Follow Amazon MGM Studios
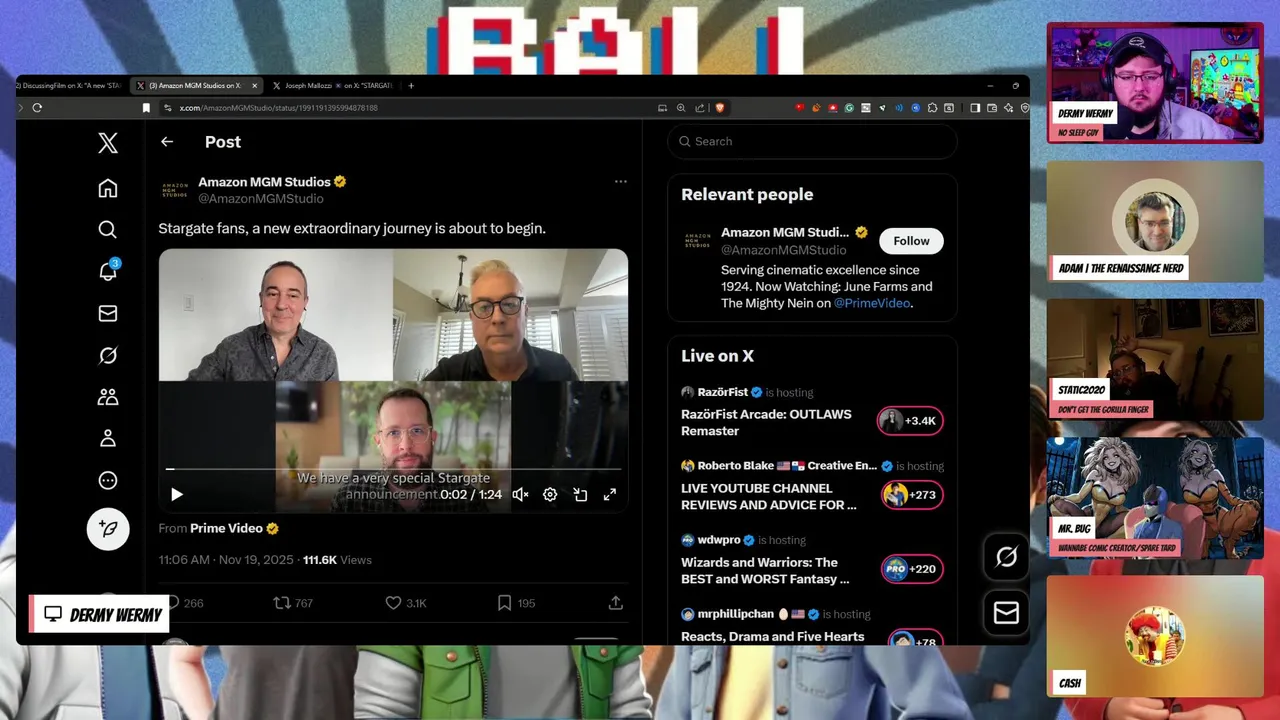Screen dimensions: 1280x720 coord(911,241)
